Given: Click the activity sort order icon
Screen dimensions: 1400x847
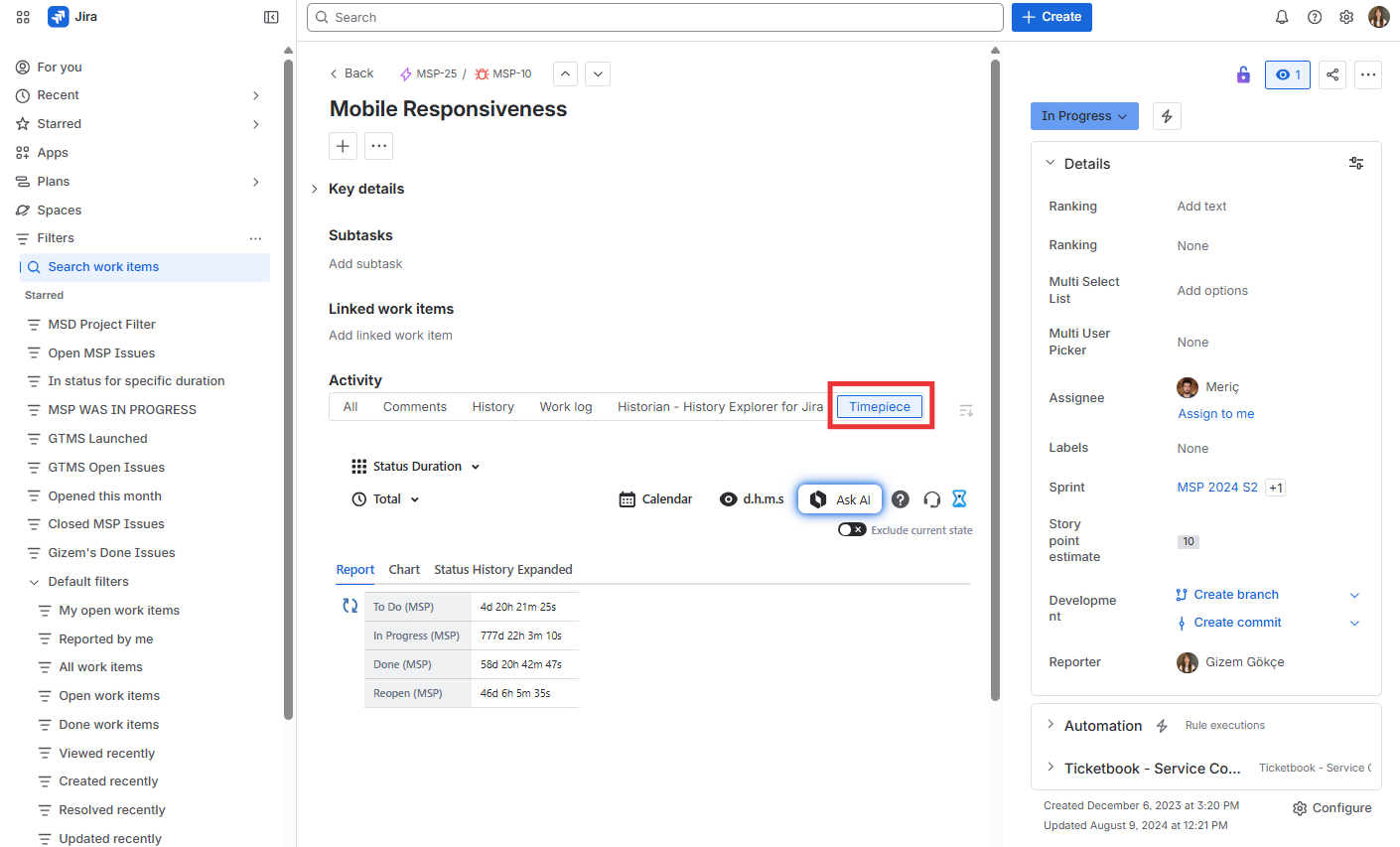Looking at the screenshot, I should click(966, 410).
